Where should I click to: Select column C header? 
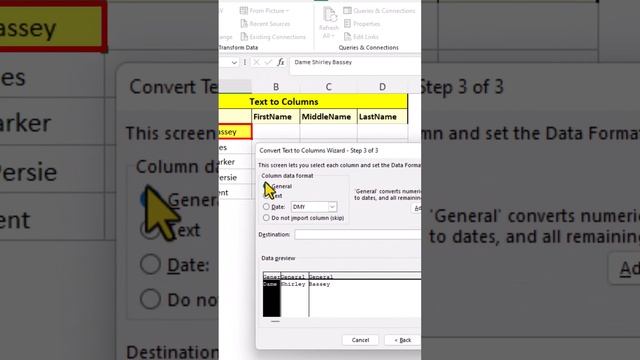(329, 87)
